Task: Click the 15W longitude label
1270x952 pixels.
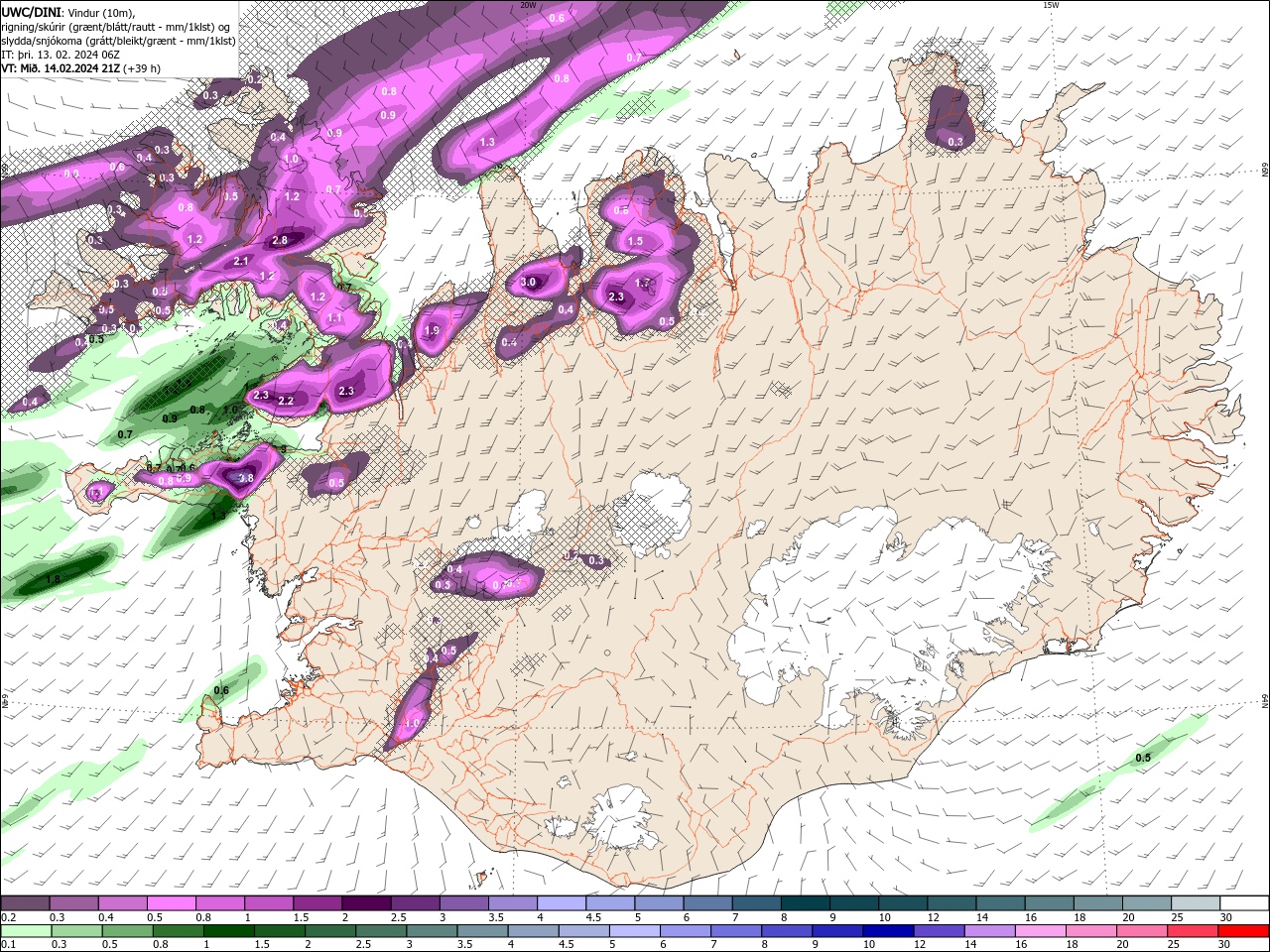Action: tap(1051, 5)
